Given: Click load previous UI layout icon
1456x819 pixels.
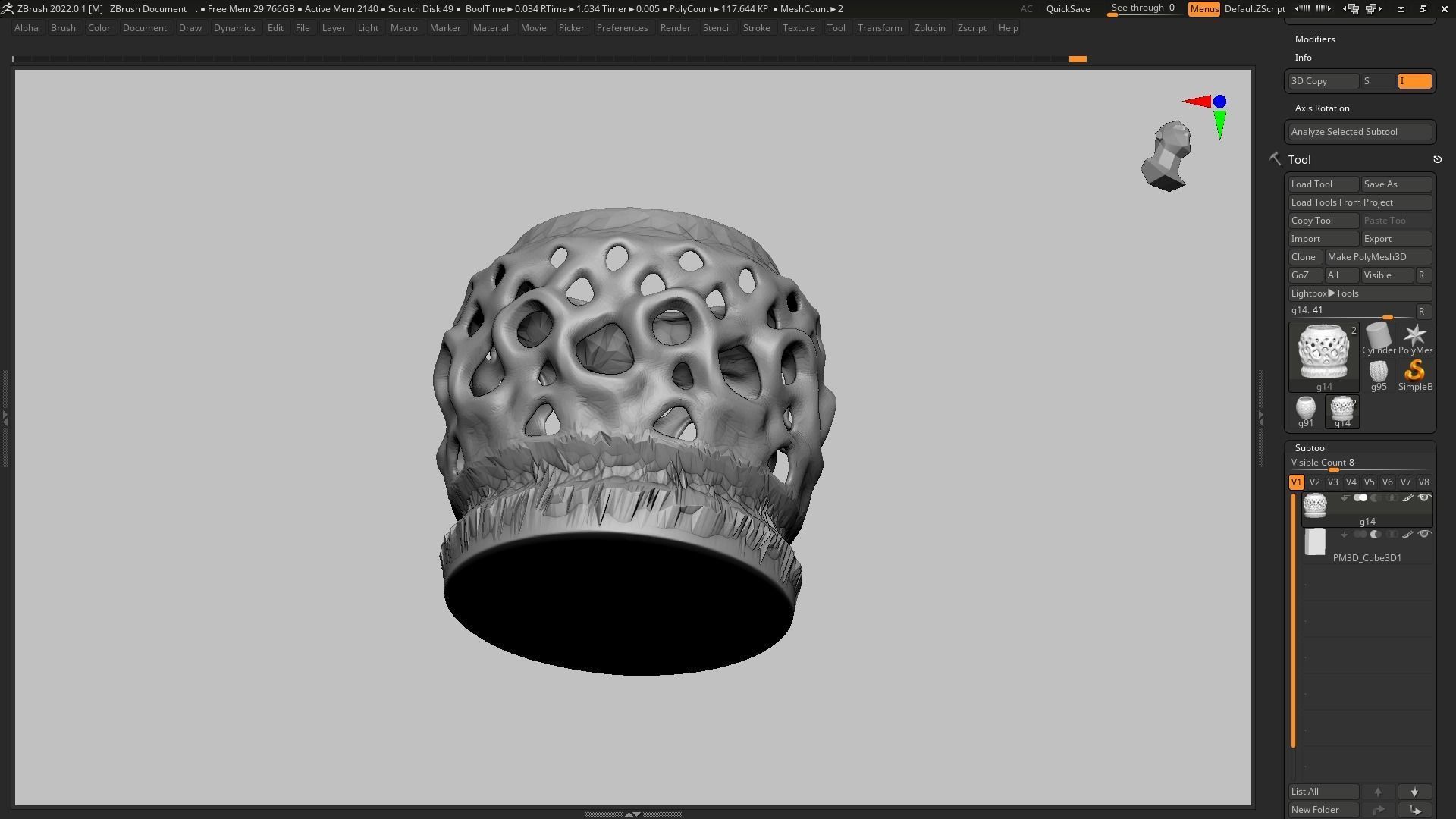Looking at the screenshot, I should pyautogui.click(x=1351, y=9).
